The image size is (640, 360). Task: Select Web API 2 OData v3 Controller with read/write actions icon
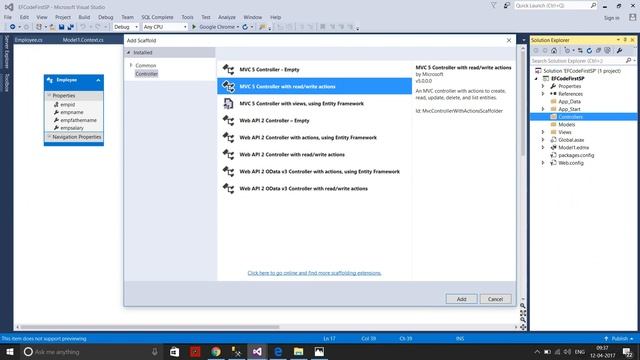pos(228,189)
